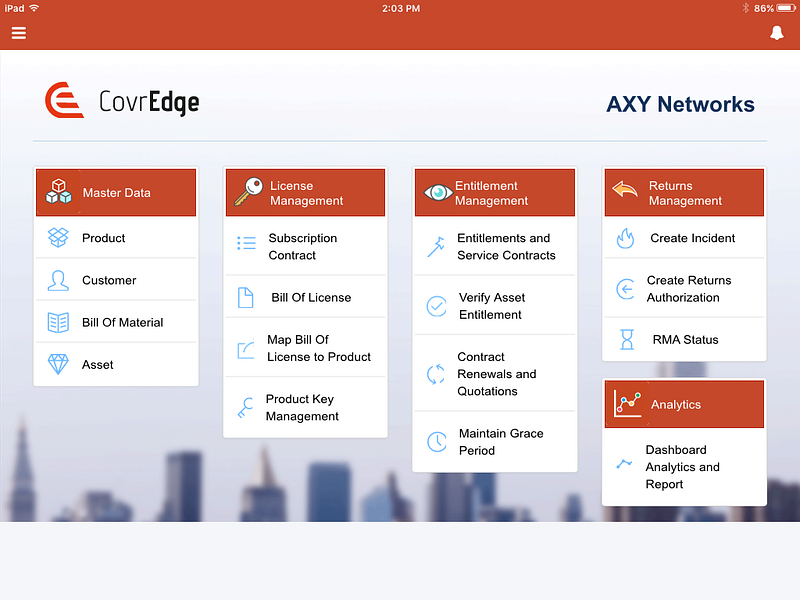Click the Returns Management arrow icon
This screenshot has width=800, height=600.
coord(625,189)
